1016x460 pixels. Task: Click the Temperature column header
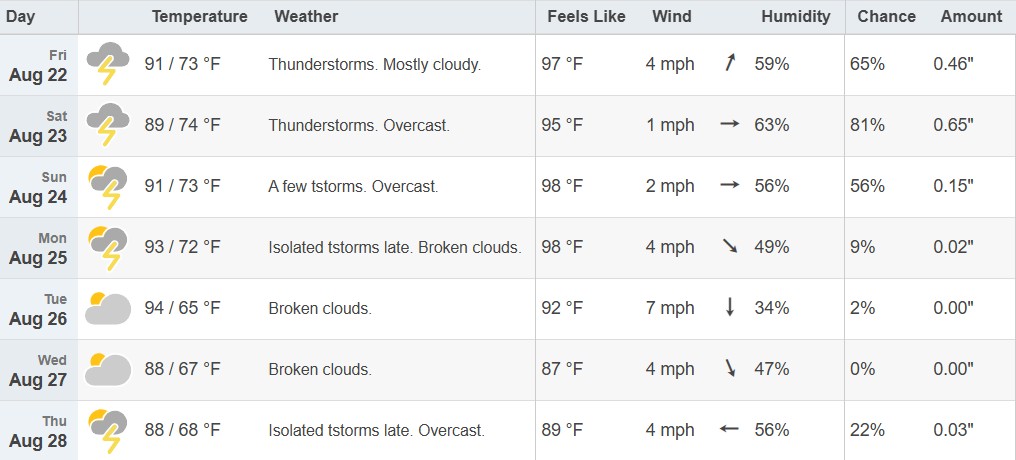click(x=200, y=17)
